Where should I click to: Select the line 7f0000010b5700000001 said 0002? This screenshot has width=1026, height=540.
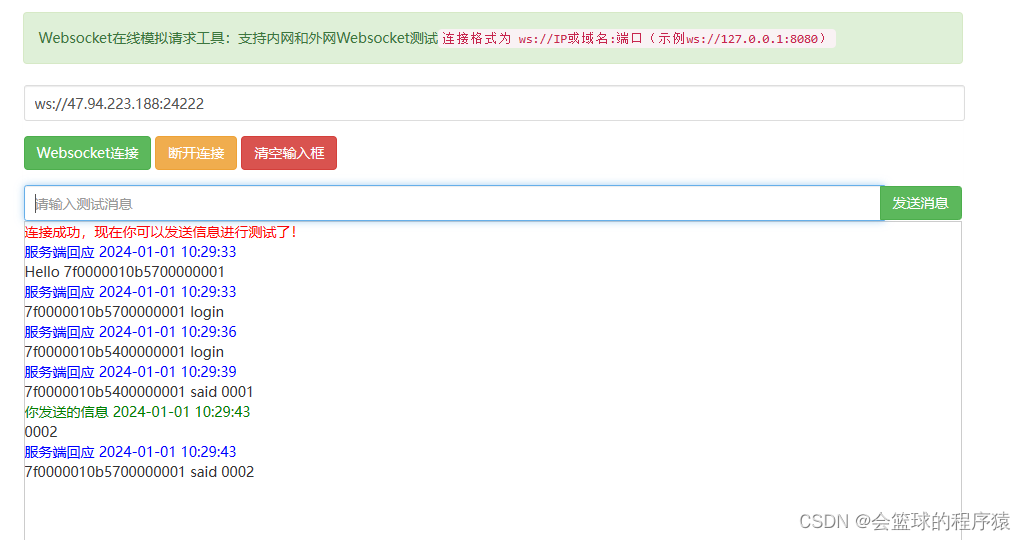click(x=139, y=472)
